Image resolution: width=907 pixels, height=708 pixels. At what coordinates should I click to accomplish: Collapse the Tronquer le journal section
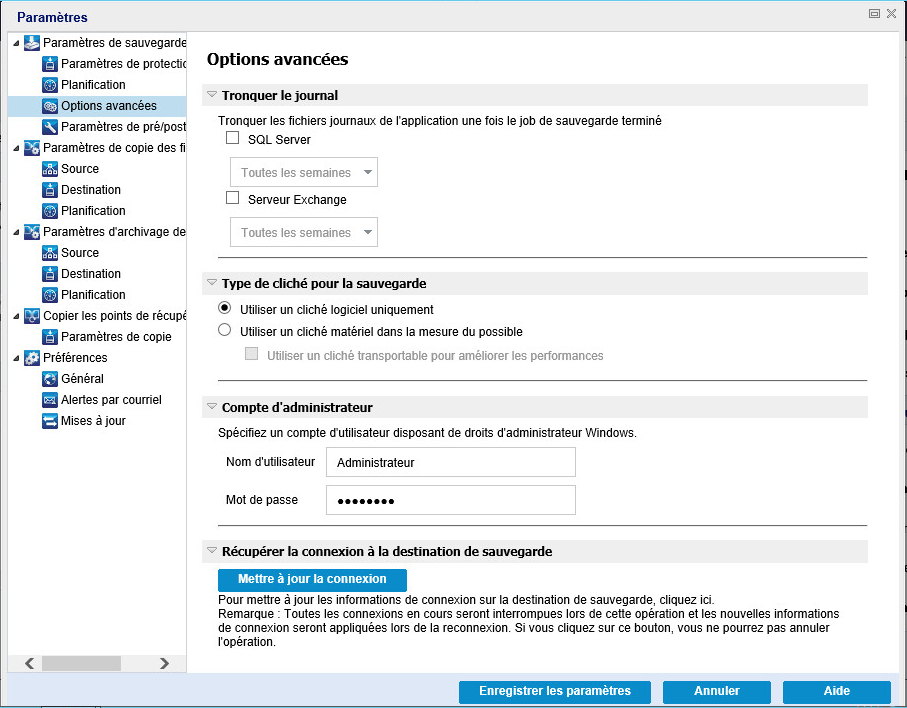tap(212, 94)
